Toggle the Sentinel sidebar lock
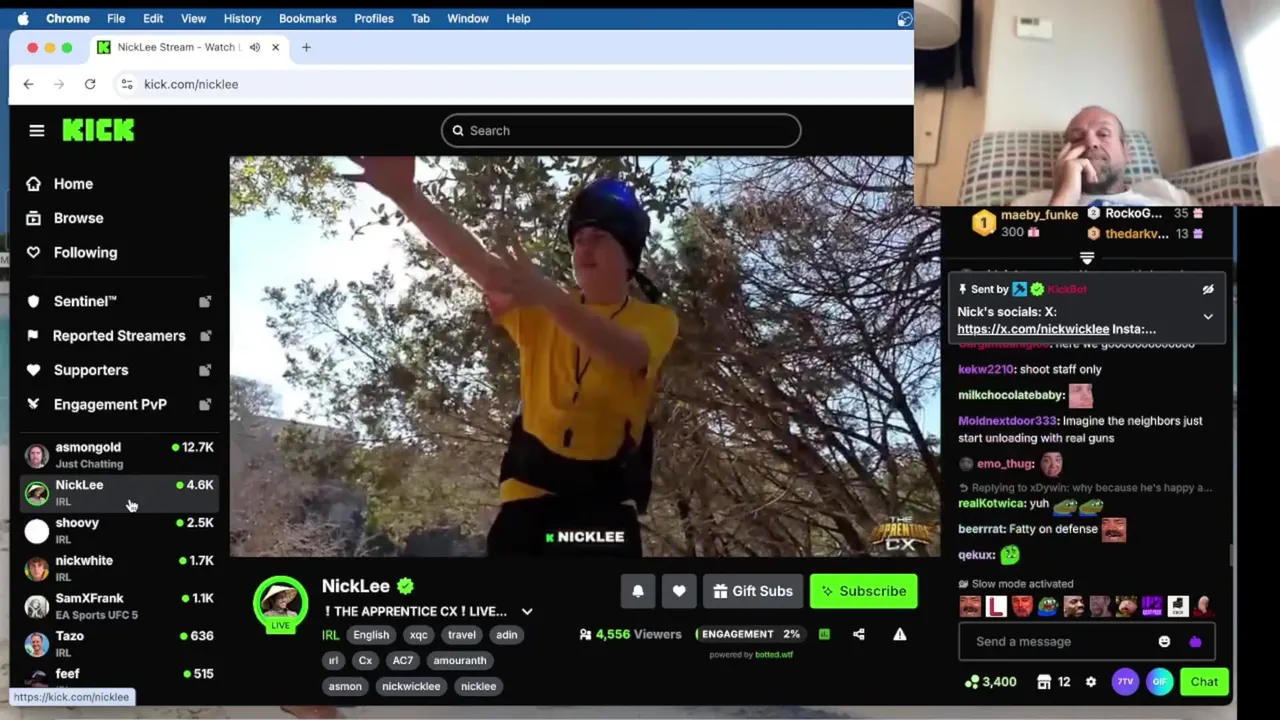 point(205,301)
